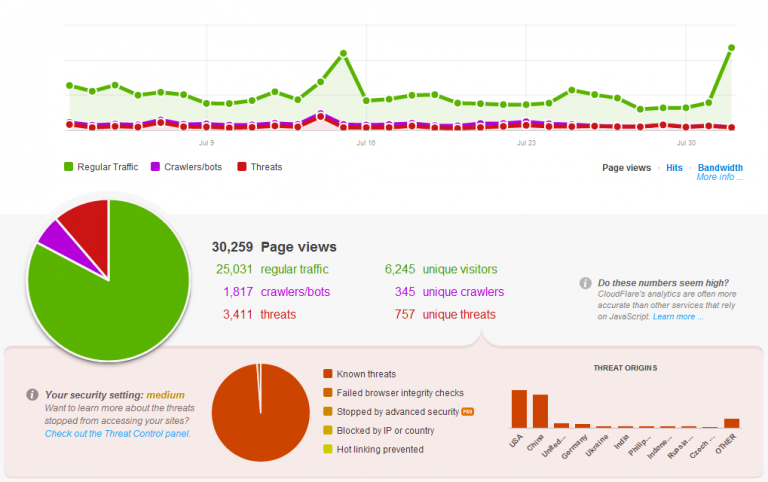768x482 pixels.
Task: Click the 'Ukraine' axis label
Action: pos(598,445)
